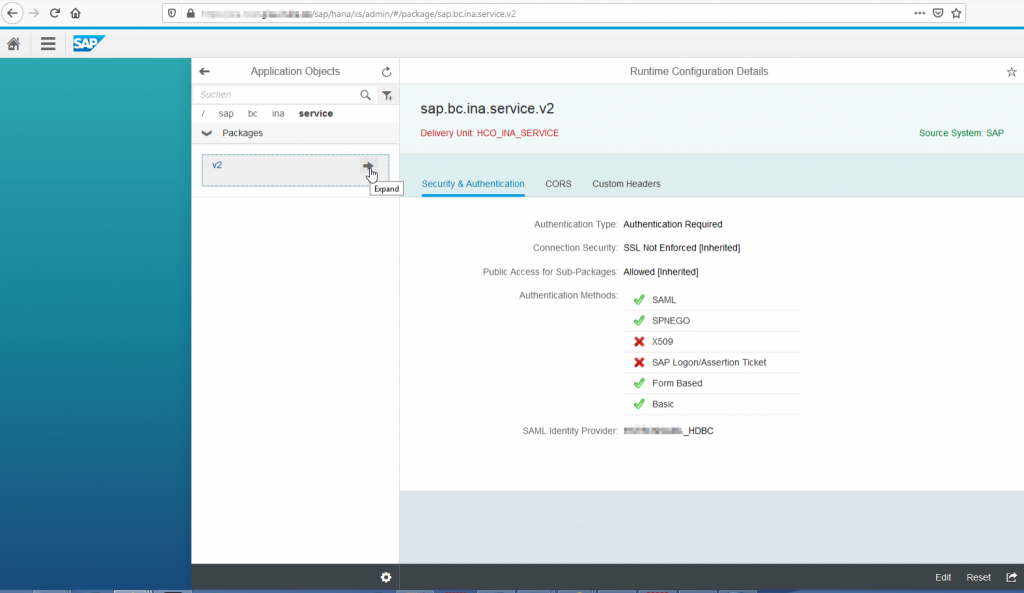
Task: Click the Reset button
Action: (978, 577)
